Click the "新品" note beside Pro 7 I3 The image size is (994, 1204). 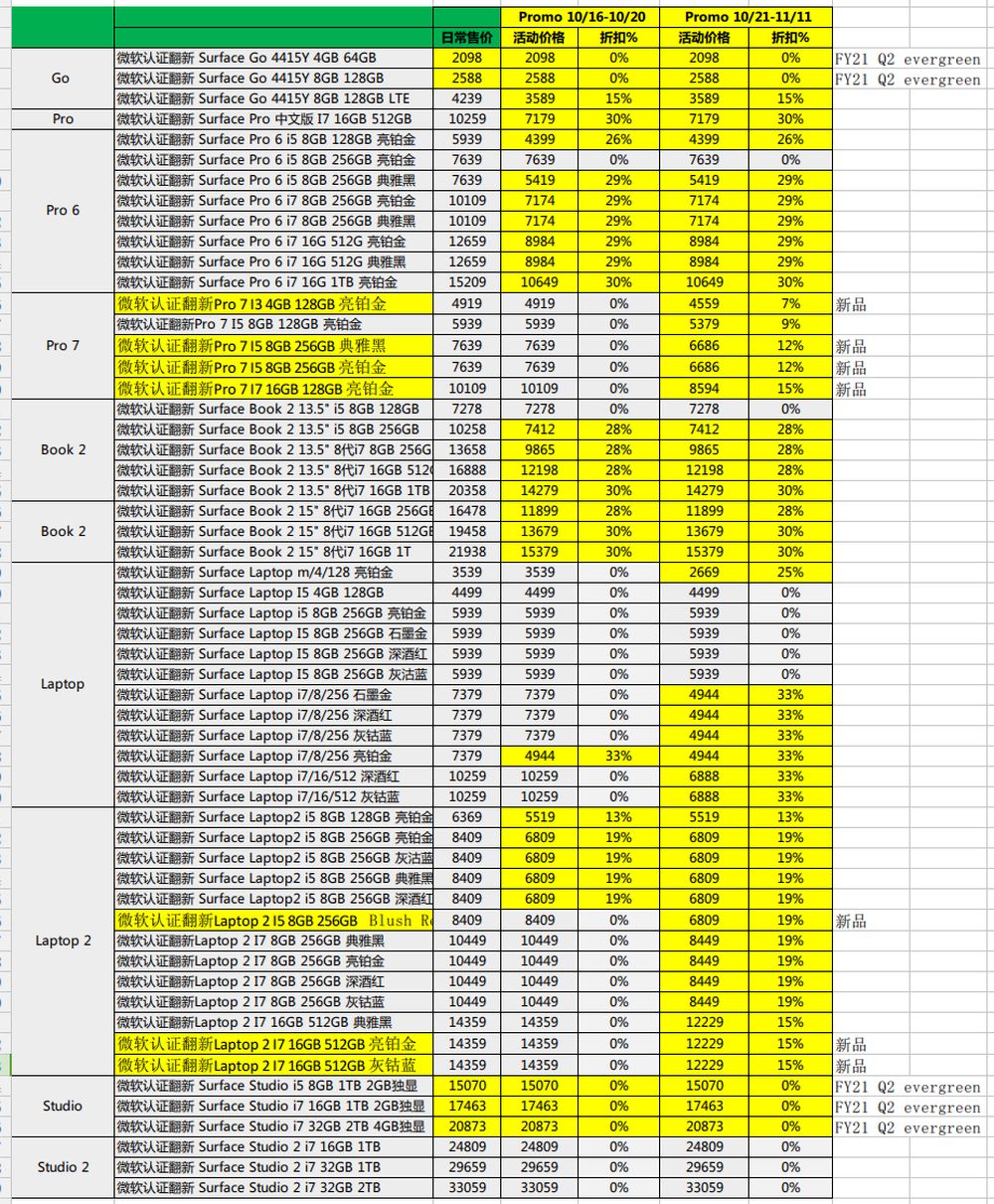tap(851, 304)
